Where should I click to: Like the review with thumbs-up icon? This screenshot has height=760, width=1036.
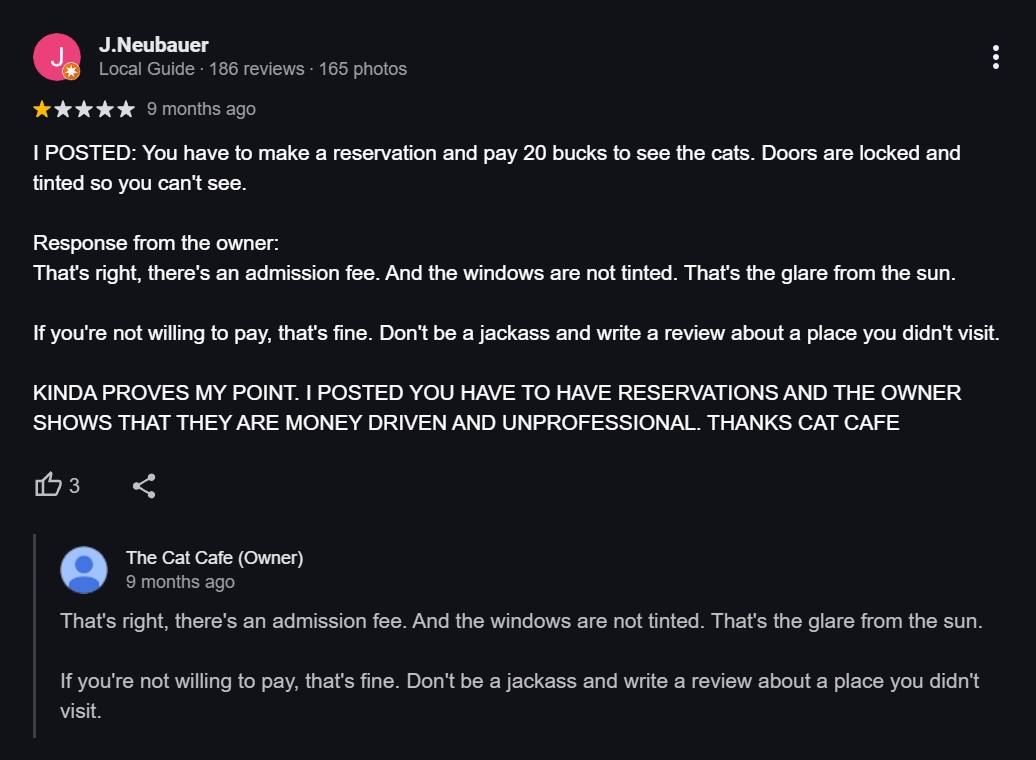(x=48, y=486)
